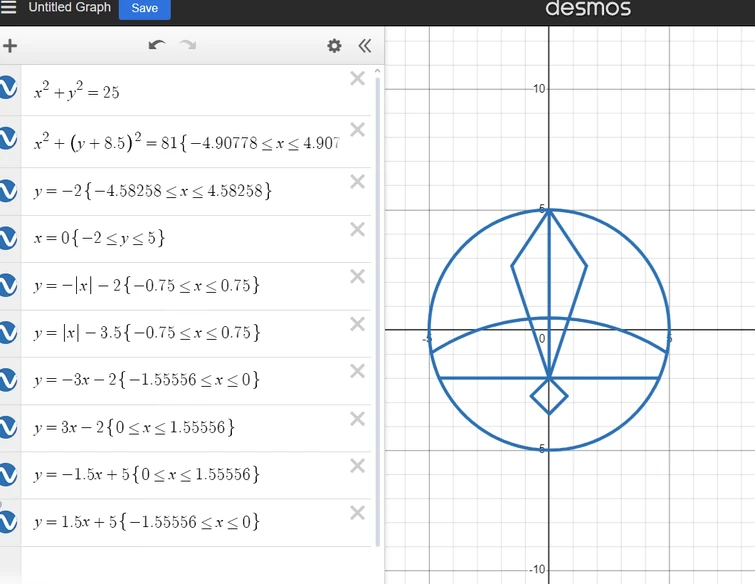Hide the y=3x-2 expression
Viewport: 755px width, 584px height.
pyautogui.click(x=8, y=428)
